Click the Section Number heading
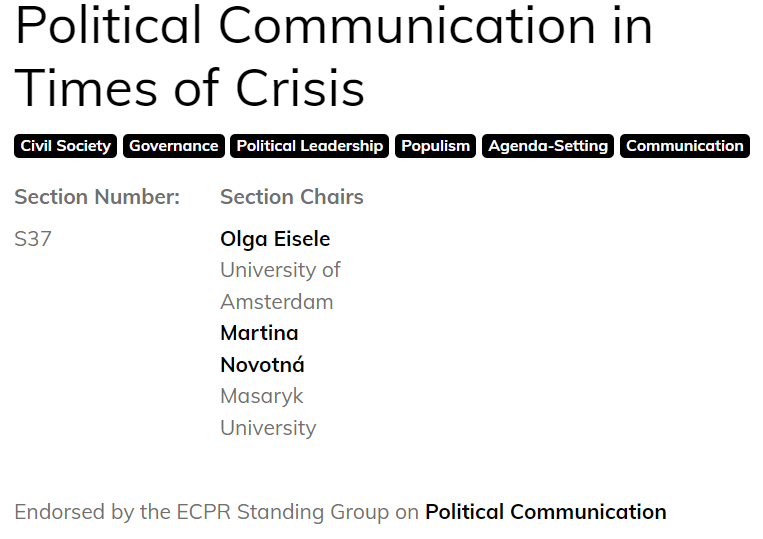The image size is (763, 539). click(97, 197)
